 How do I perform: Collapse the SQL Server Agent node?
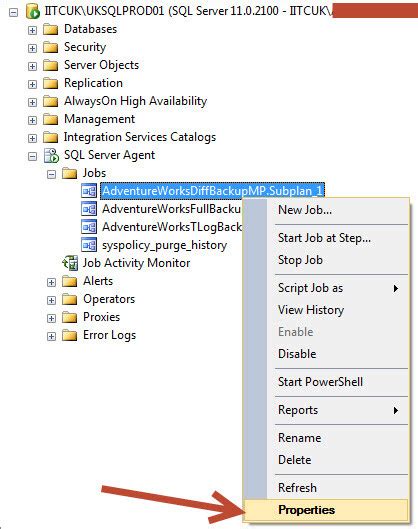pyautogui.click(x=32, y=156)
